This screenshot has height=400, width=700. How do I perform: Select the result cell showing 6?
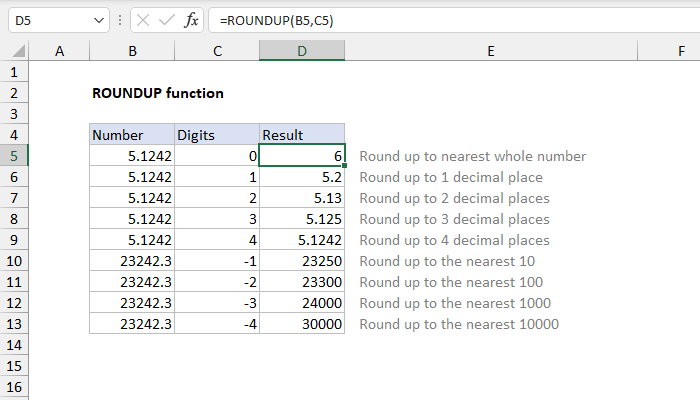click(302, 156)
